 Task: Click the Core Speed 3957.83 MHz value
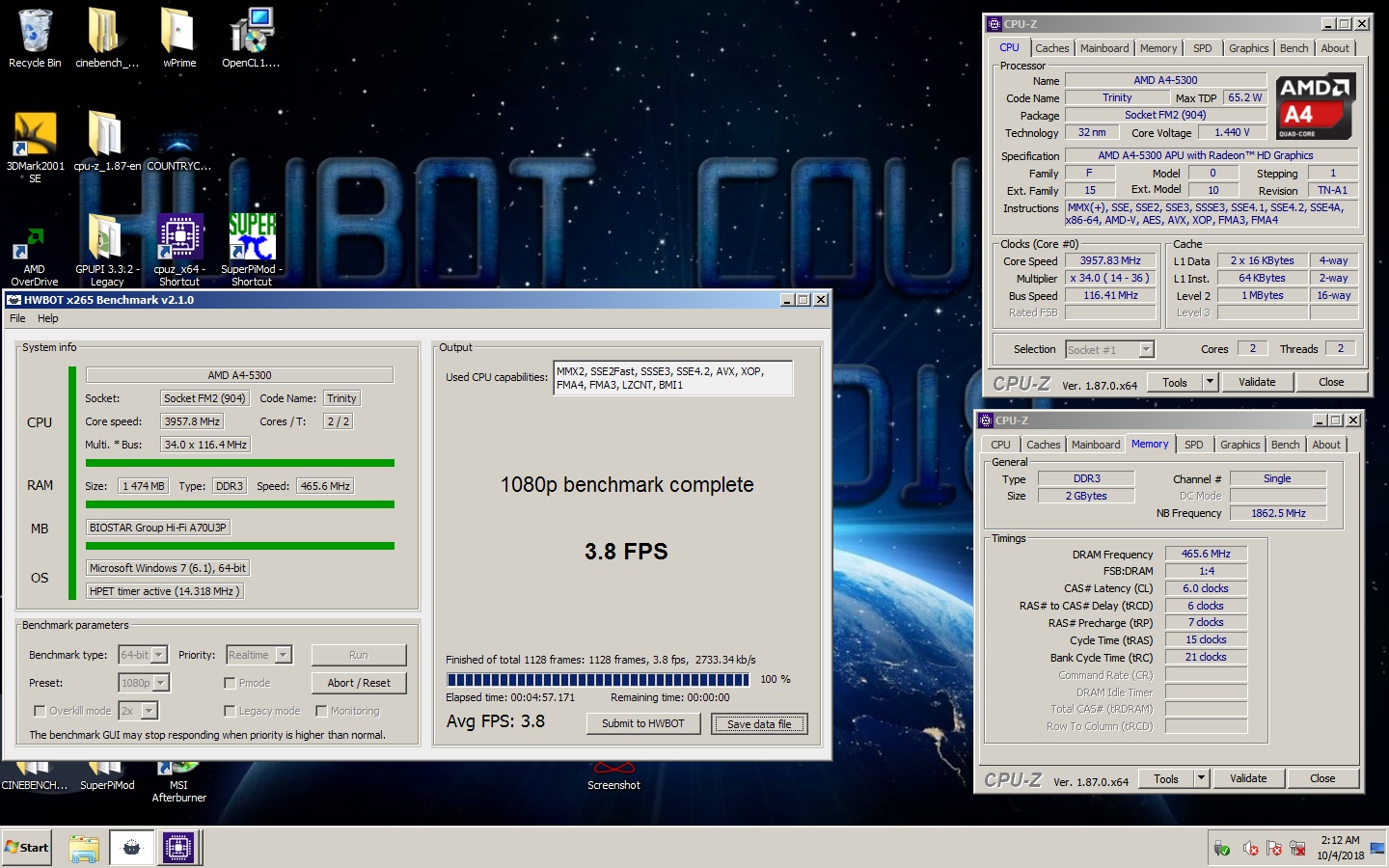(1110, 260)
